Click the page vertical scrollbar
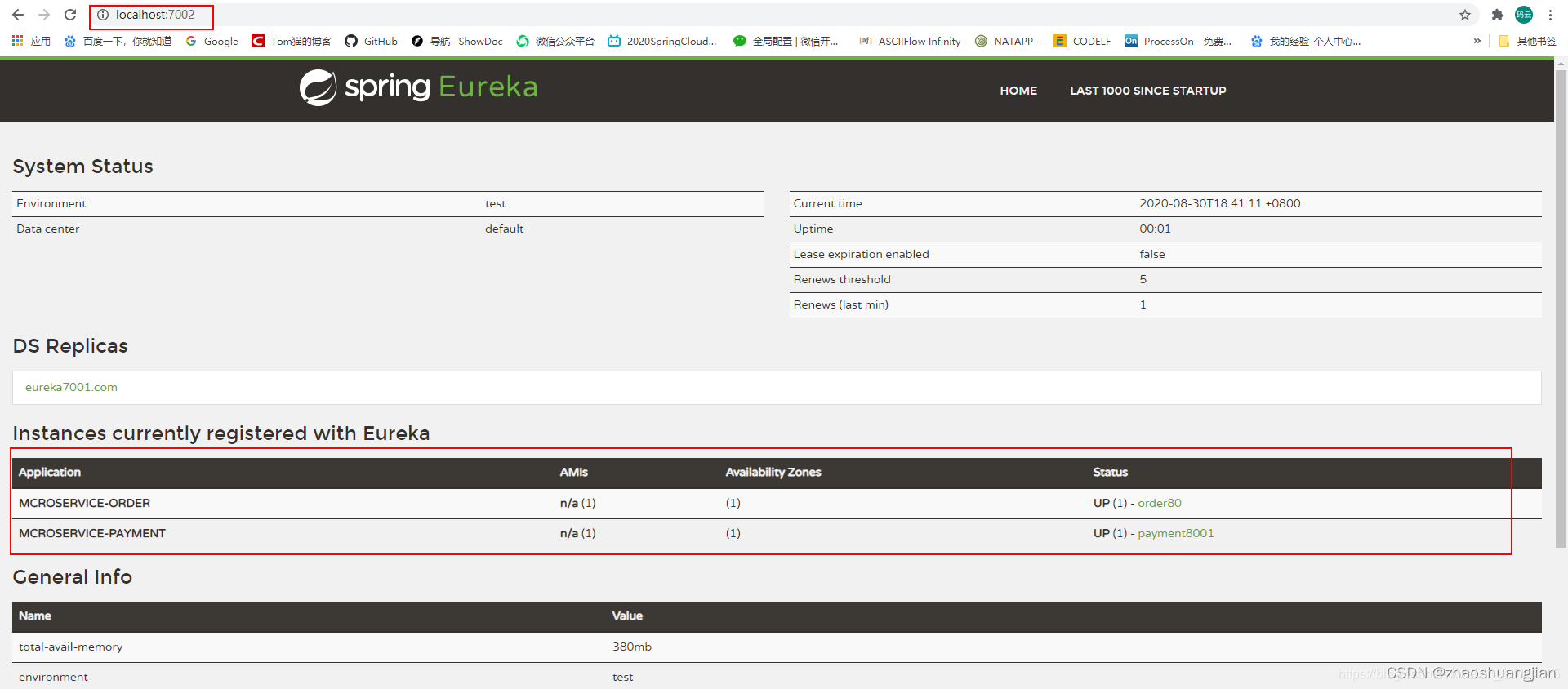This screenshot has height=689, width=1568. click(x=1561, y=310)
